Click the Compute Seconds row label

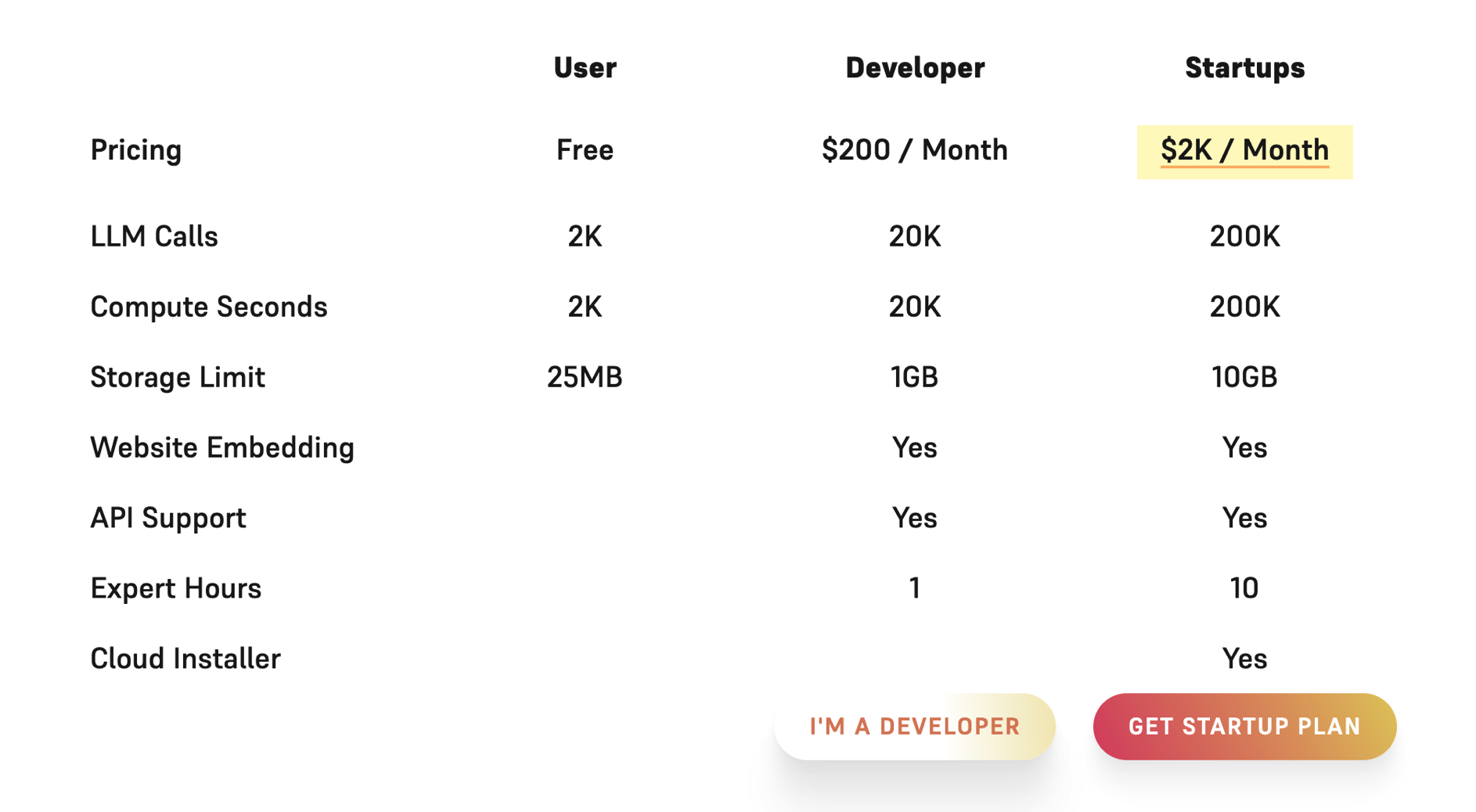click(x=209, y=307)
